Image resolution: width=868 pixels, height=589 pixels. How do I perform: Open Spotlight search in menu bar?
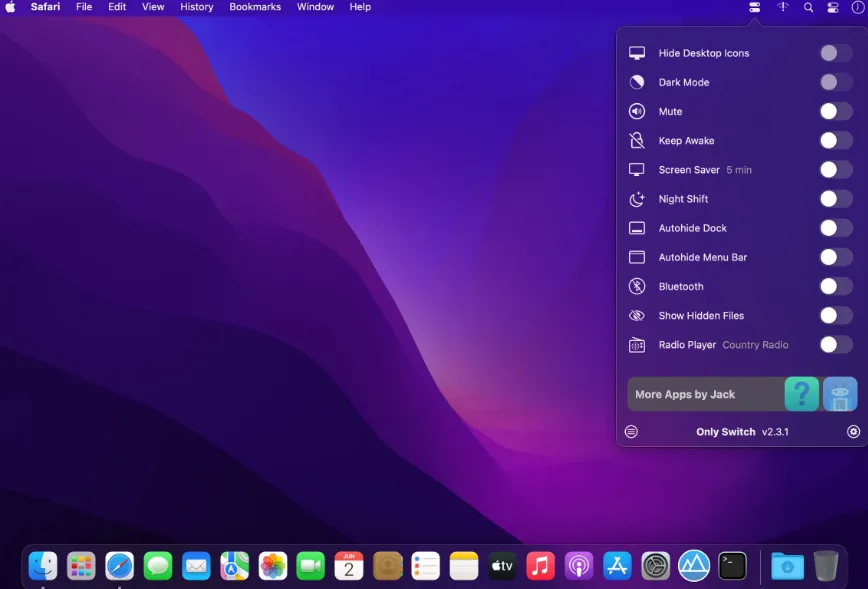tap(808, 7)
